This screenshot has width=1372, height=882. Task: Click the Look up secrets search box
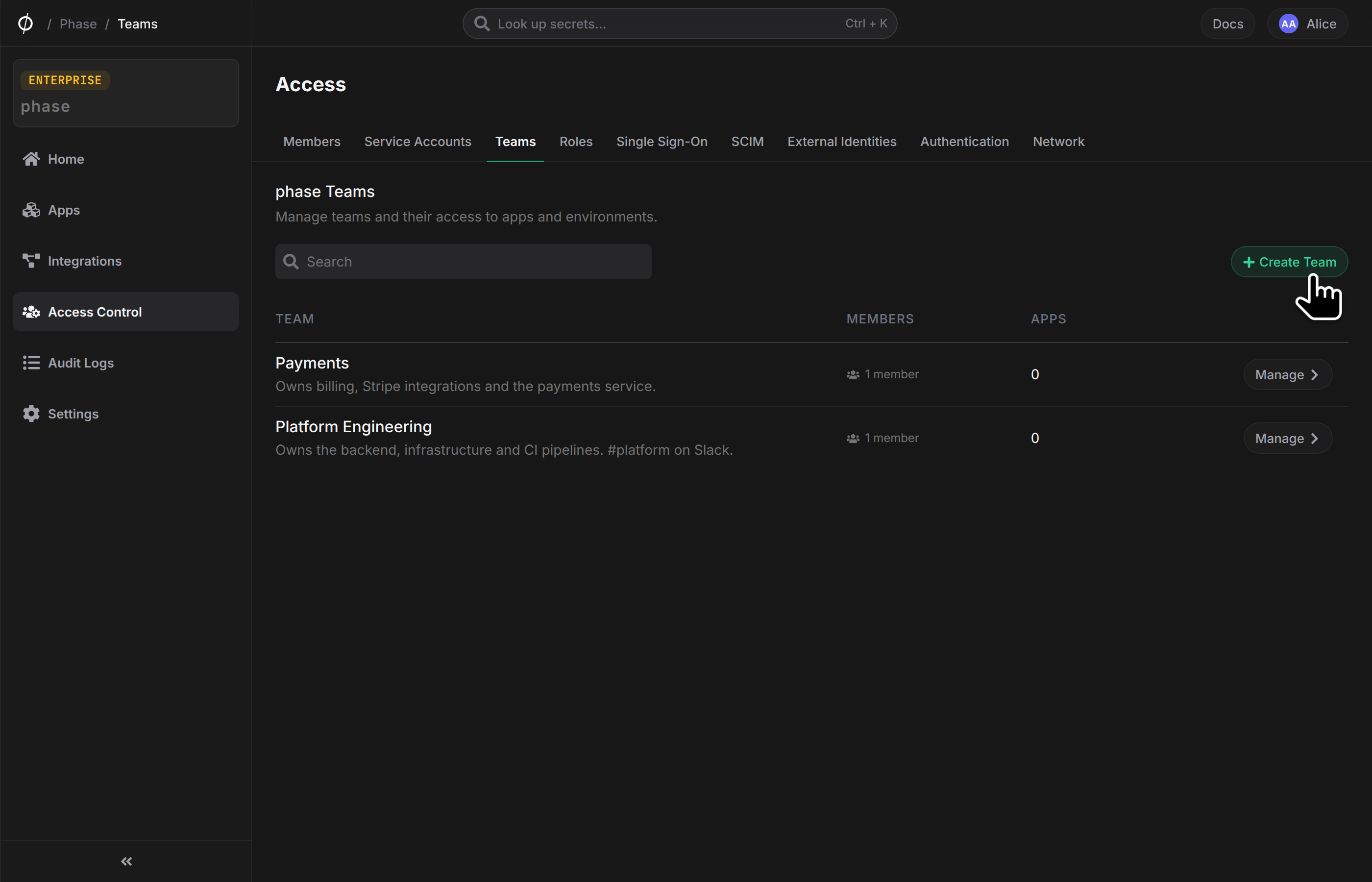coord(680,24)
